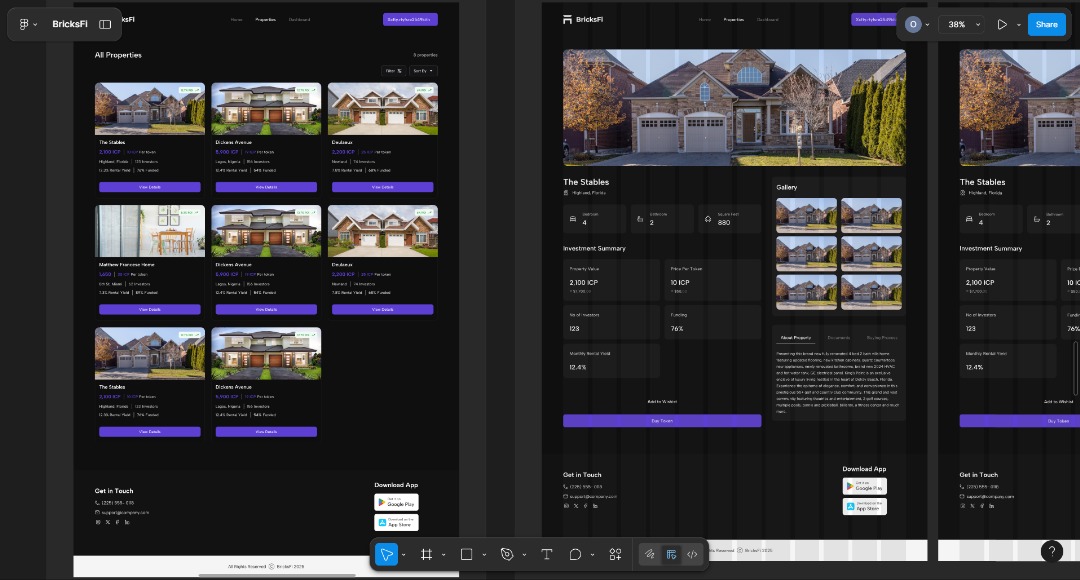Switch to Buying Process tab
The width and height of the screenshot is (1080, 580).
click(x=882, y=338)
